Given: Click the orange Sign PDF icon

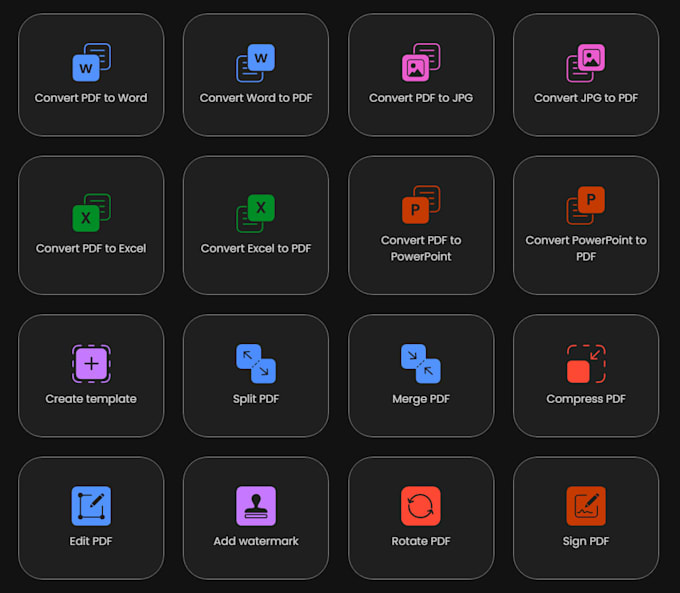Looking at the screenshot, I should click(x=586, y=506).
